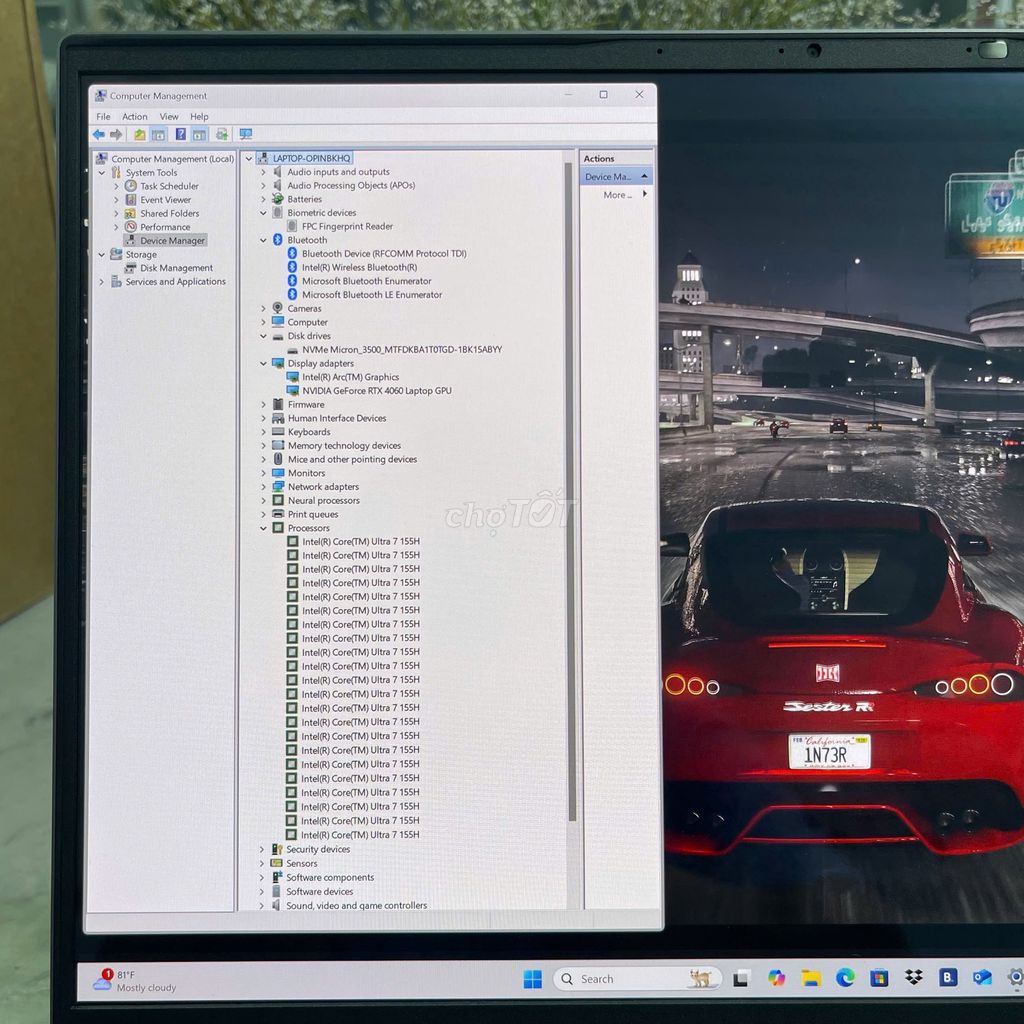The height and width of the screenshot is (1024, 1024).
Task: Open the Action menu
Action: pyautogui.click(x=135, y=117)
